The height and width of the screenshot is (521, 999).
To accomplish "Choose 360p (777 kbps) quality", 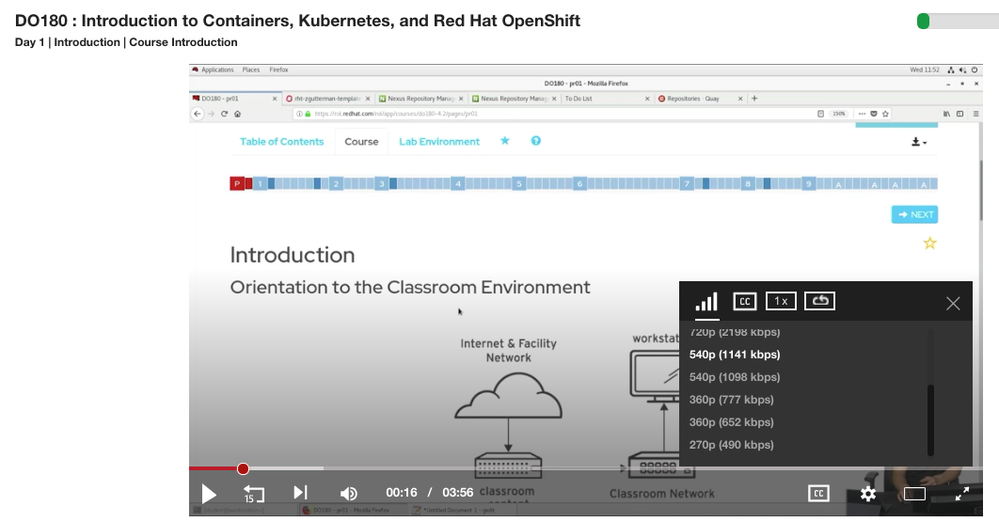I will tap(731, 400).
